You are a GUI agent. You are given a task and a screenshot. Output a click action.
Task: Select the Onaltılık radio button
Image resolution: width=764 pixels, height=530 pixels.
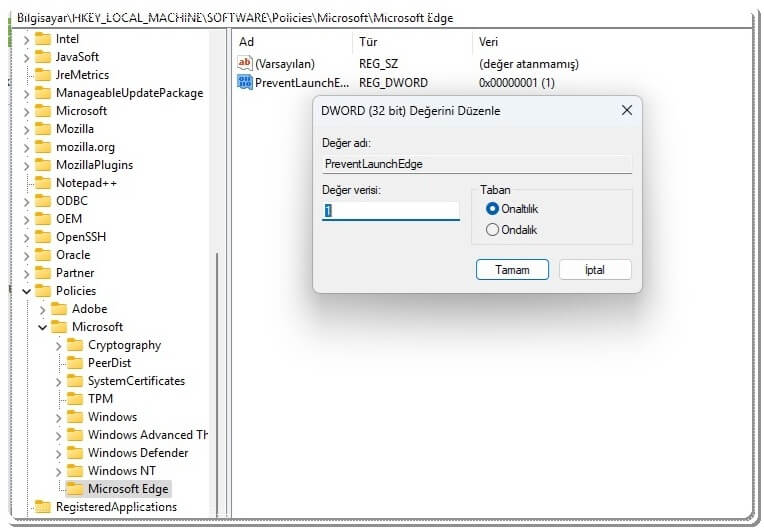[x=492, y=209]
